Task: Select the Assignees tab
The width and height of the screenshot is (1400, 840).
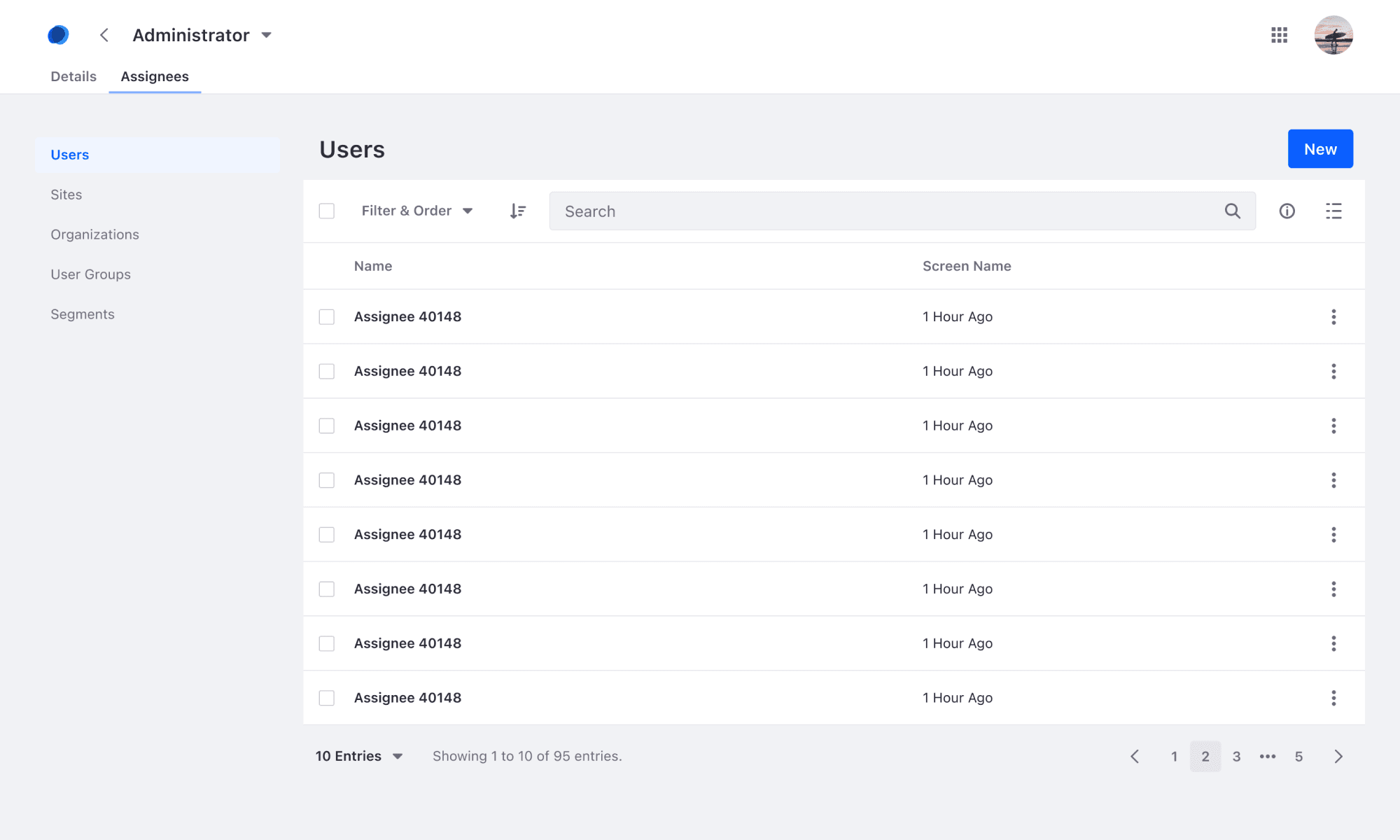Action: (154, 76)
